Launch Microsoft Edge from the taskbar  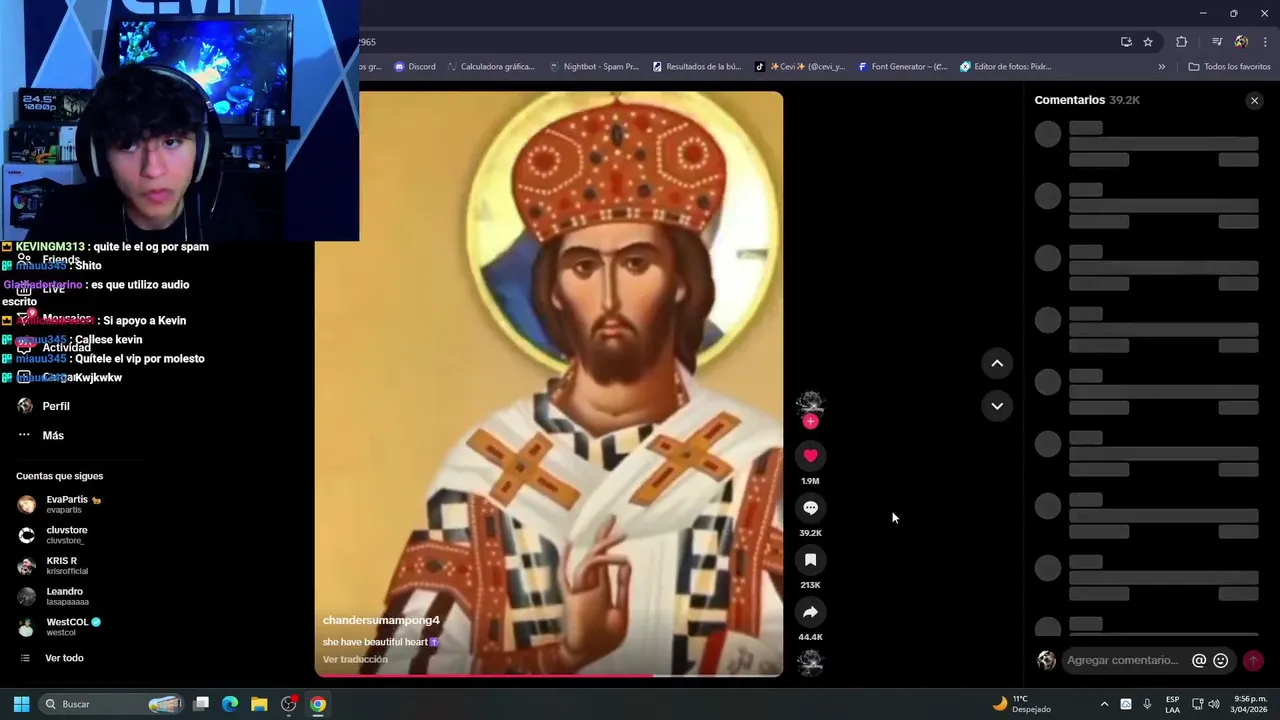tap(230, 704)
